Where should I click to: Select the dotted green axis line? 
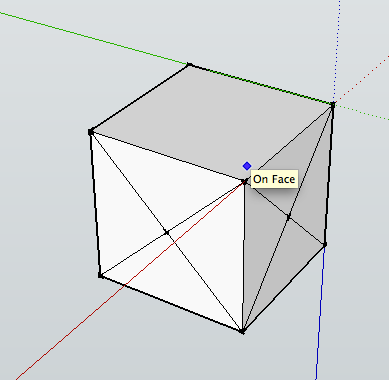[x=362, y=112]
